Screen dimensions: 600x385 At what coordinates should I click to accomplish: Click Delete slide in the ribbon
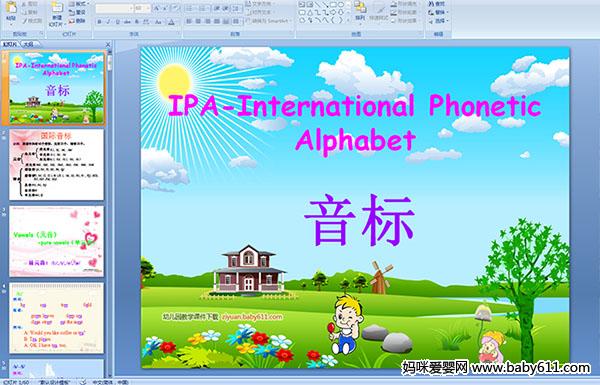pyautogui.click(x=78, y=21)
